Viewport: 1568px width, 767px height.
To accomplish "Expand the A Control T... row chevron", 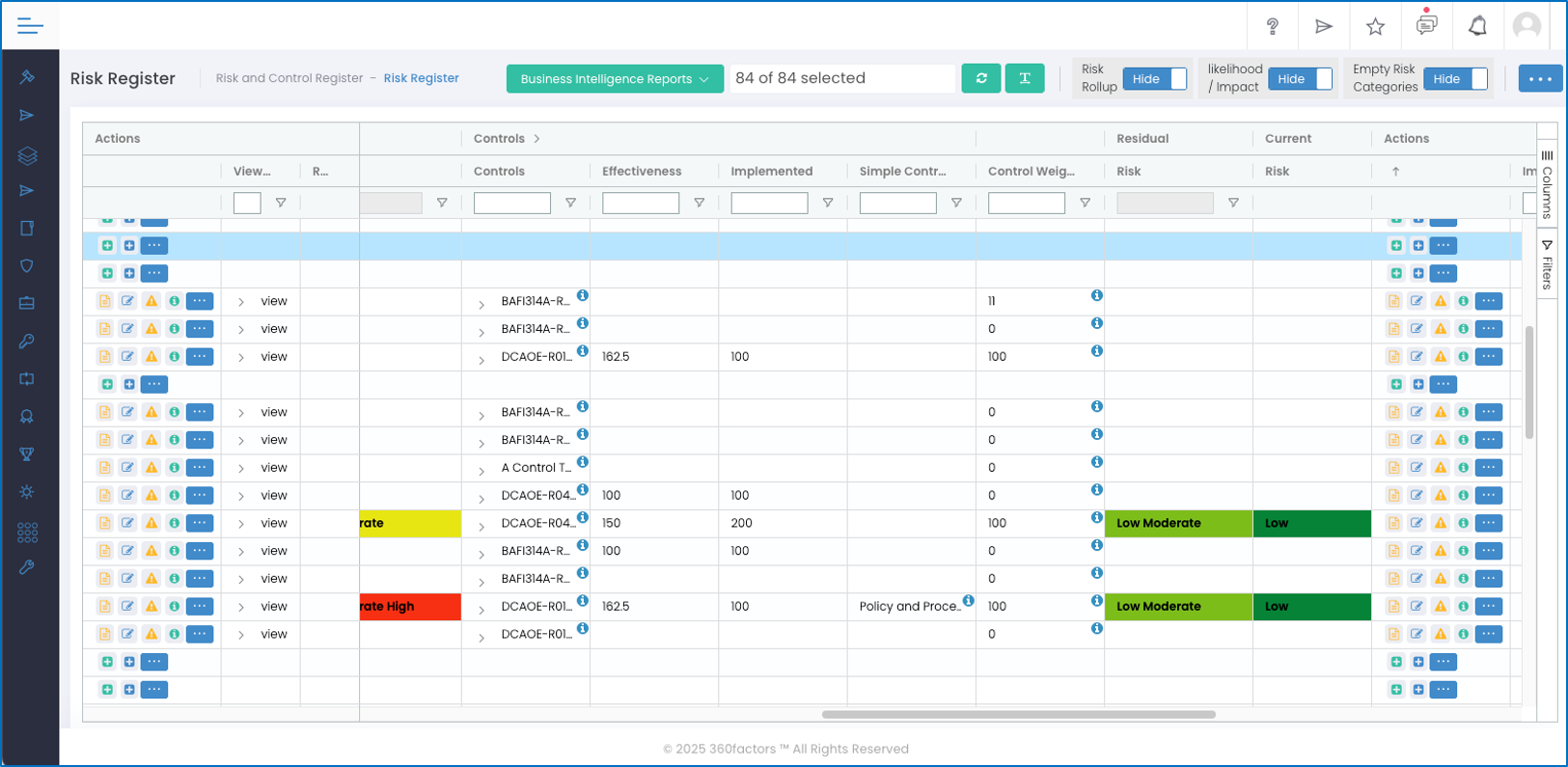I will point(481,472).
